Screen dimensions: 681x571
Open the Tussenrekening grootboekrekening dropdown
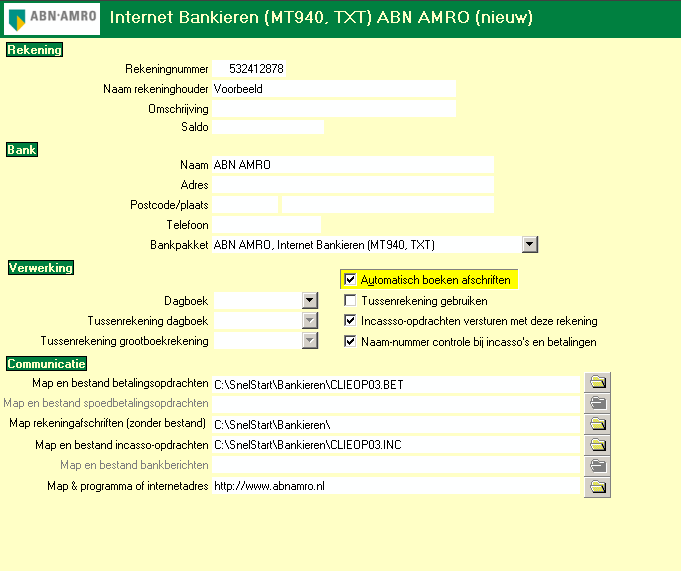coord(310,340)
